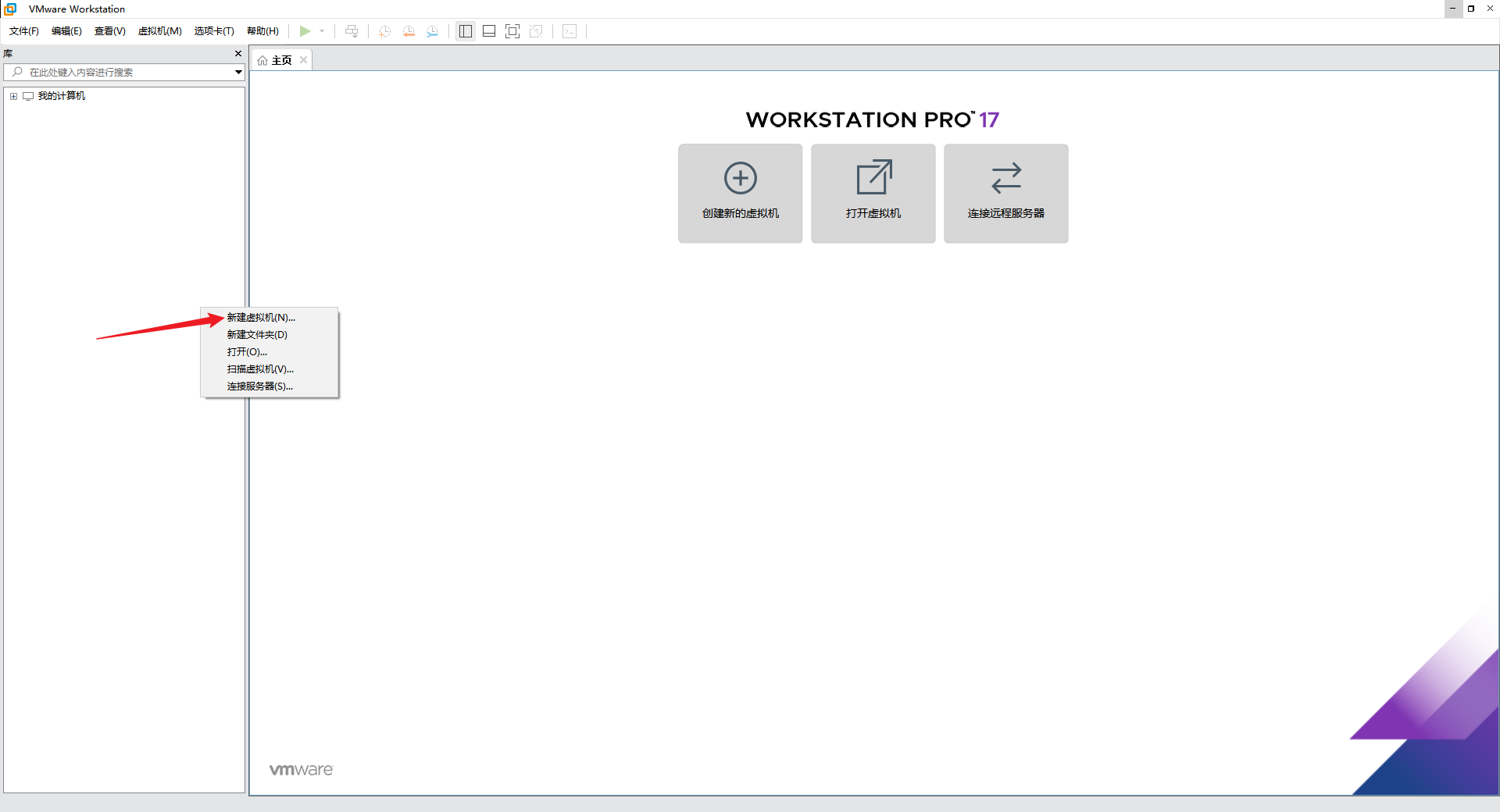The width and height of the screenshot is (1500, 812).
Task: Select 新建文件夹(D) from context menu
Action: (x=270, y=335)
